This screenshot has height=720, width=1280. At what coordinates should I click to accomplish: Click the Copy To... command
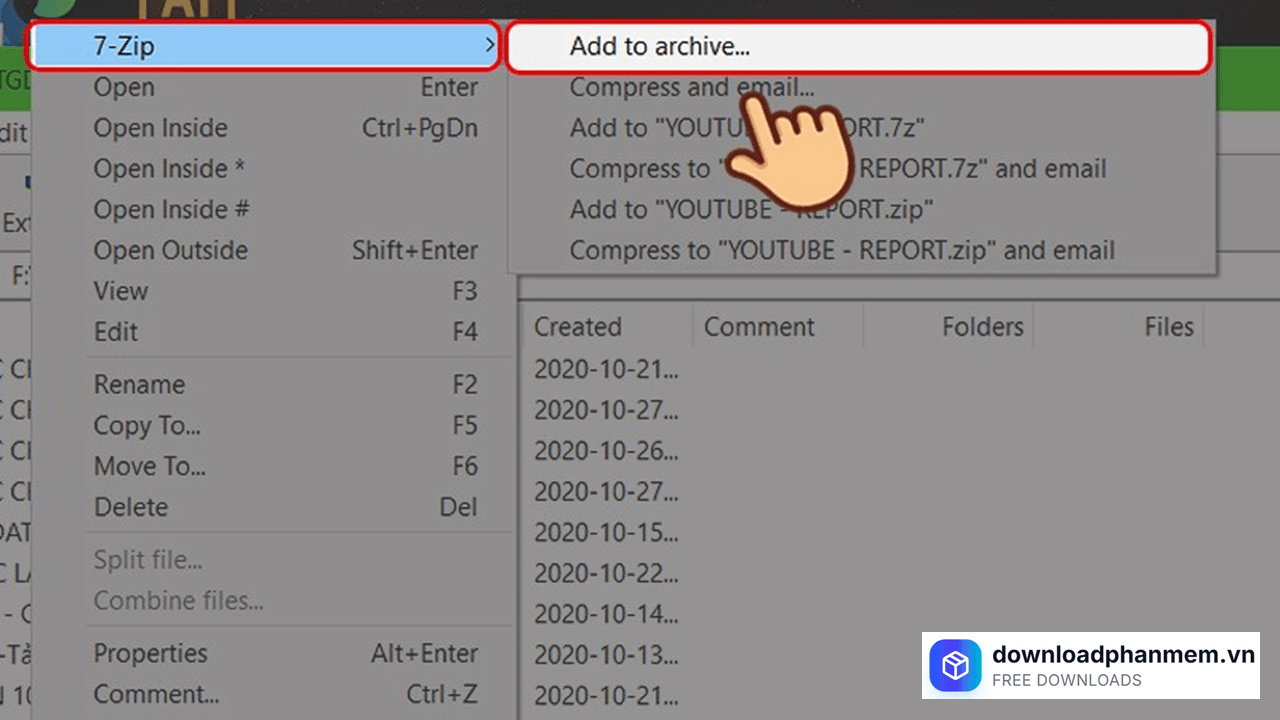tap(146, 425)
